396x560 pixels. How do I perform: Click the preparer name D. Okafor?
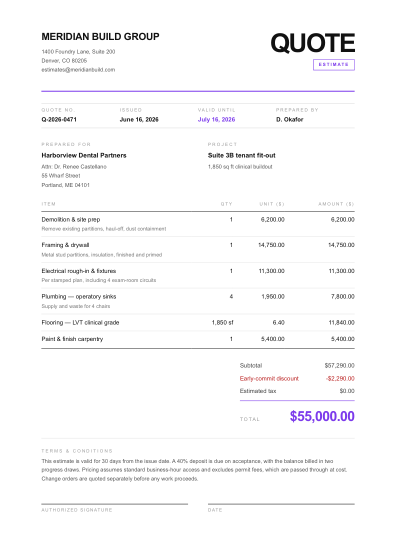click(x=290, y=119)
